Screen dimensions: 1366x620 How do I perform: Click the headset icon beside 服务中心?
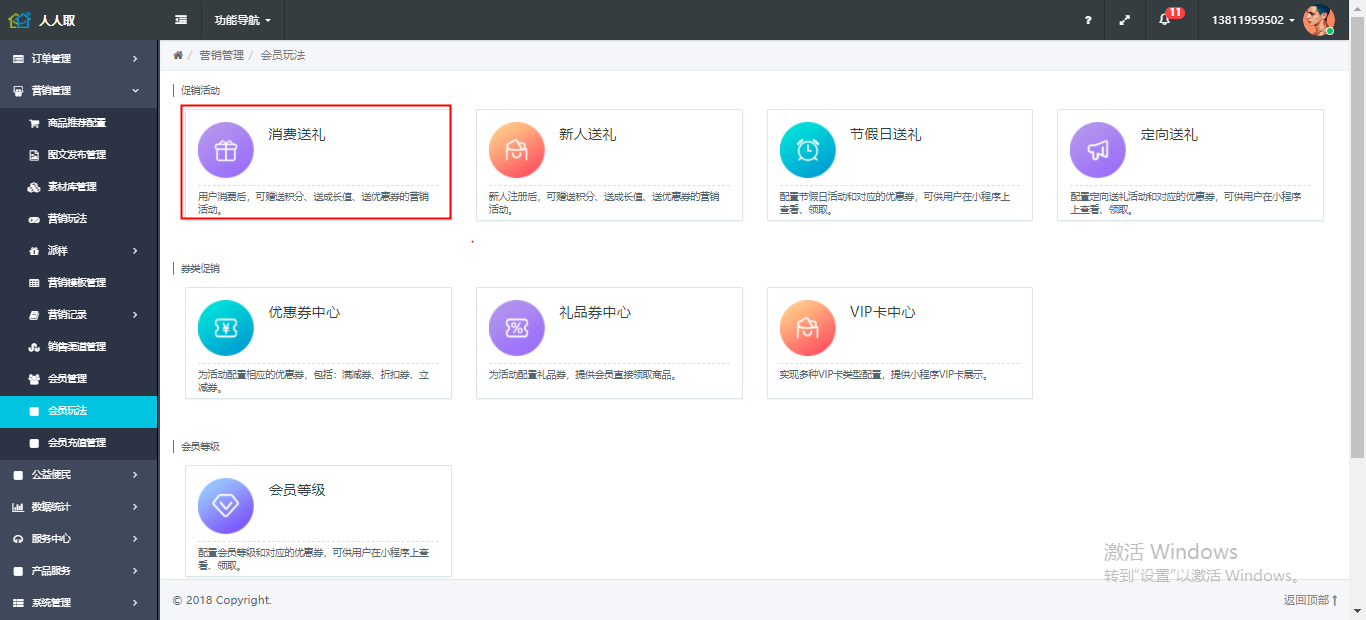(x=18, y=539)
